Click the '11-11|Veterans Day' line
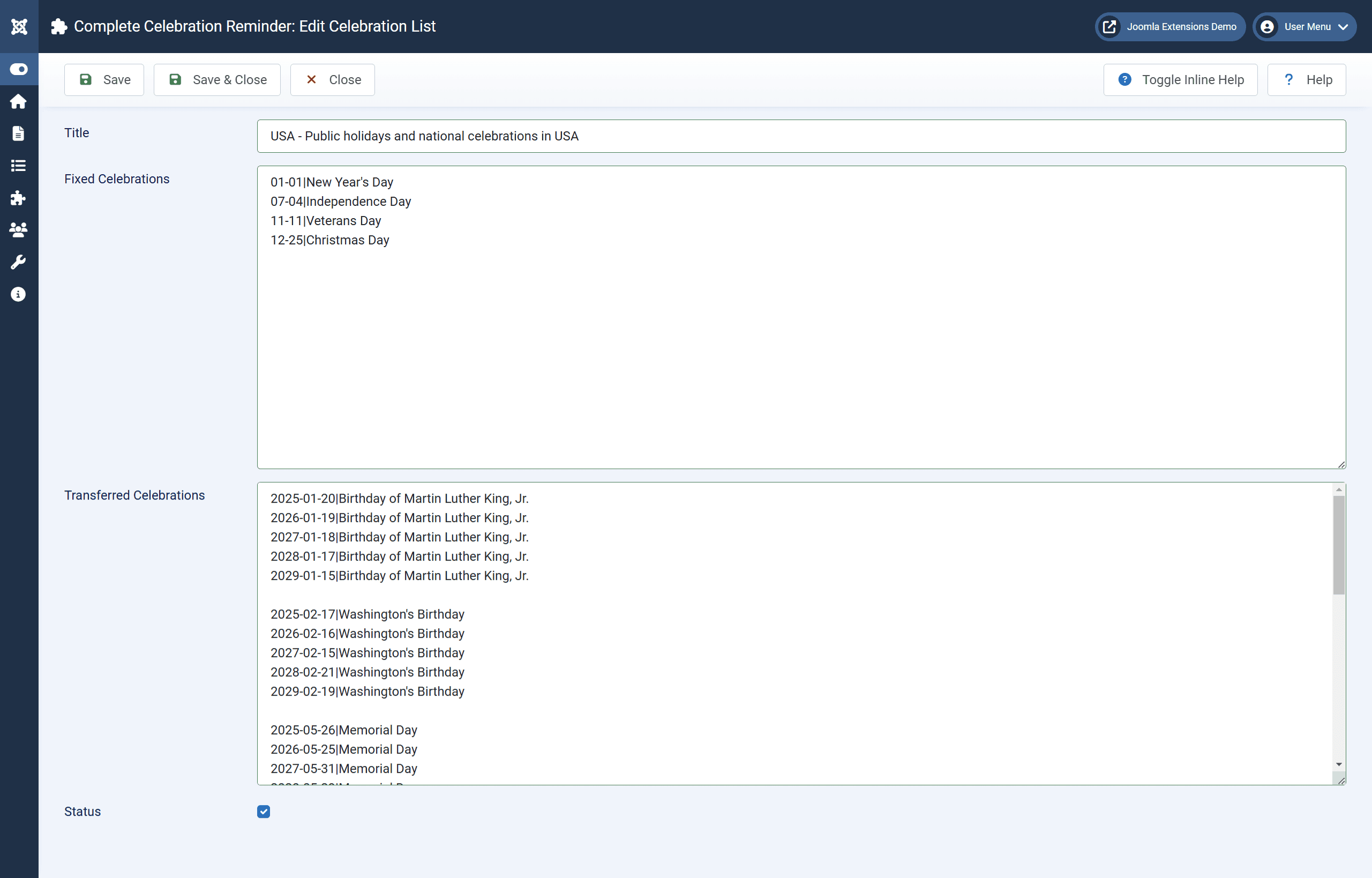The image size is (1372, 878). click(326, 221)
